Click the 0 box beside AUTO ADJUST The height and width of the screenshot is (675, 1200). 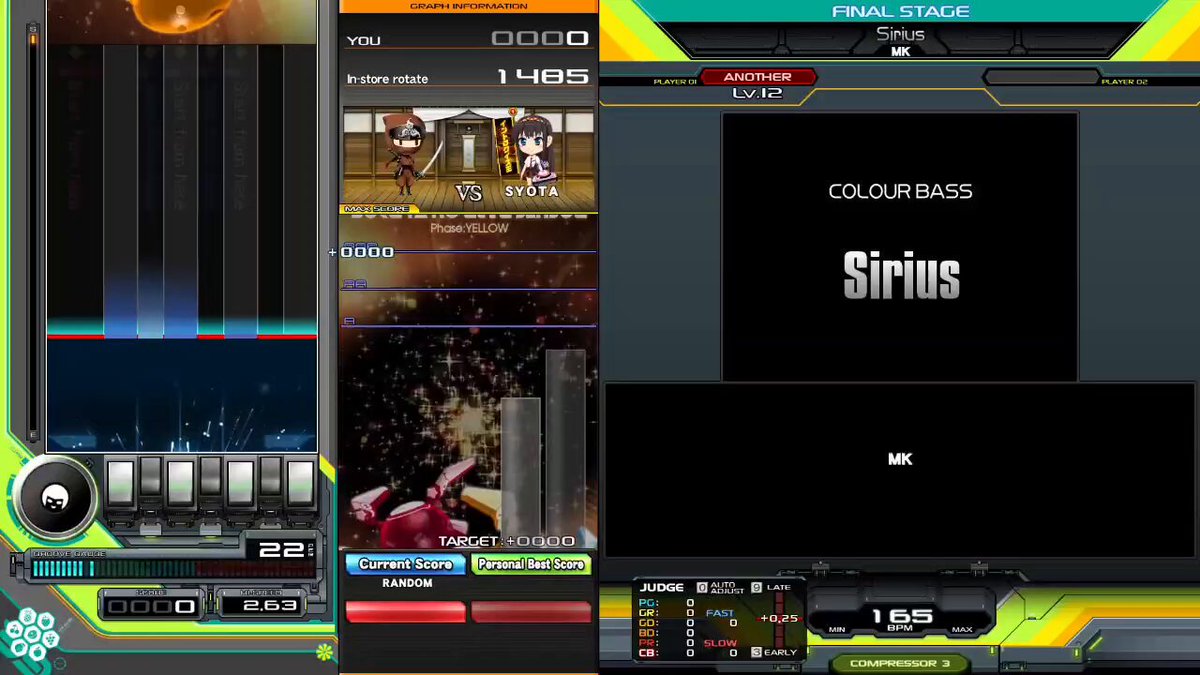point(701,587)
